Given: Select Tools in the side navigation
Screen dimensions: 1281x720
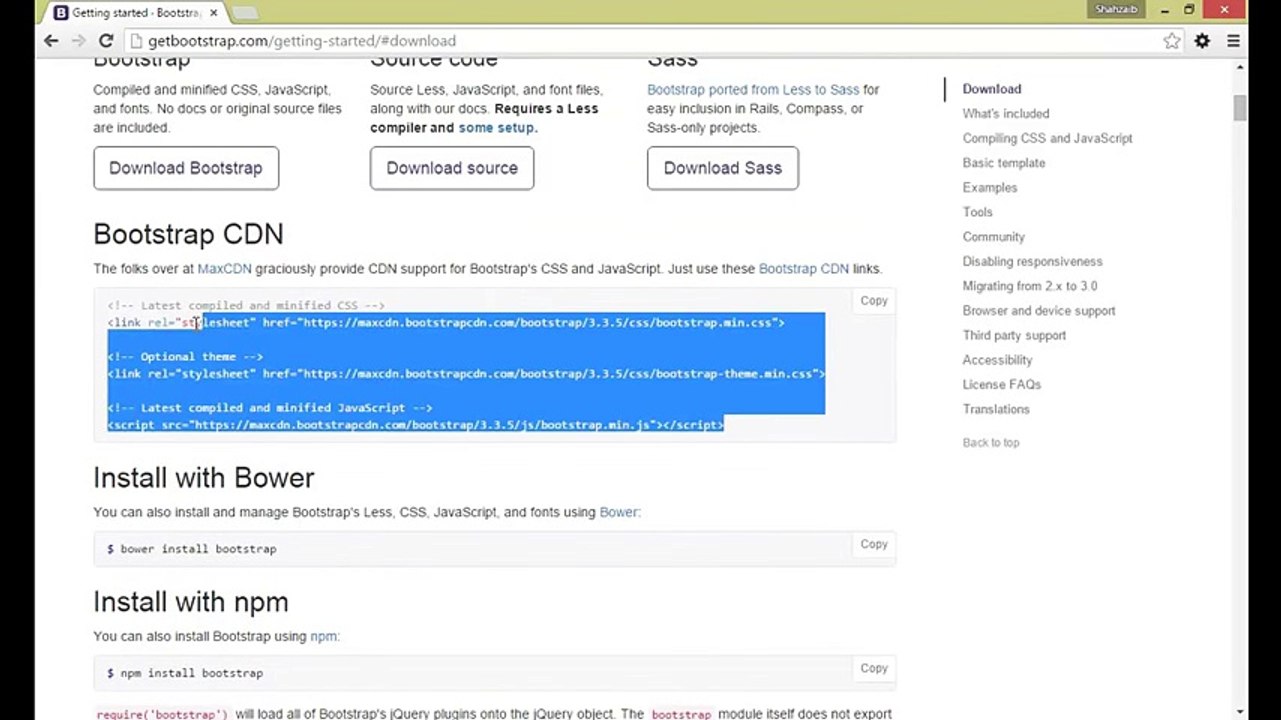Looking at the screenshot, I should tap(978, 212).
